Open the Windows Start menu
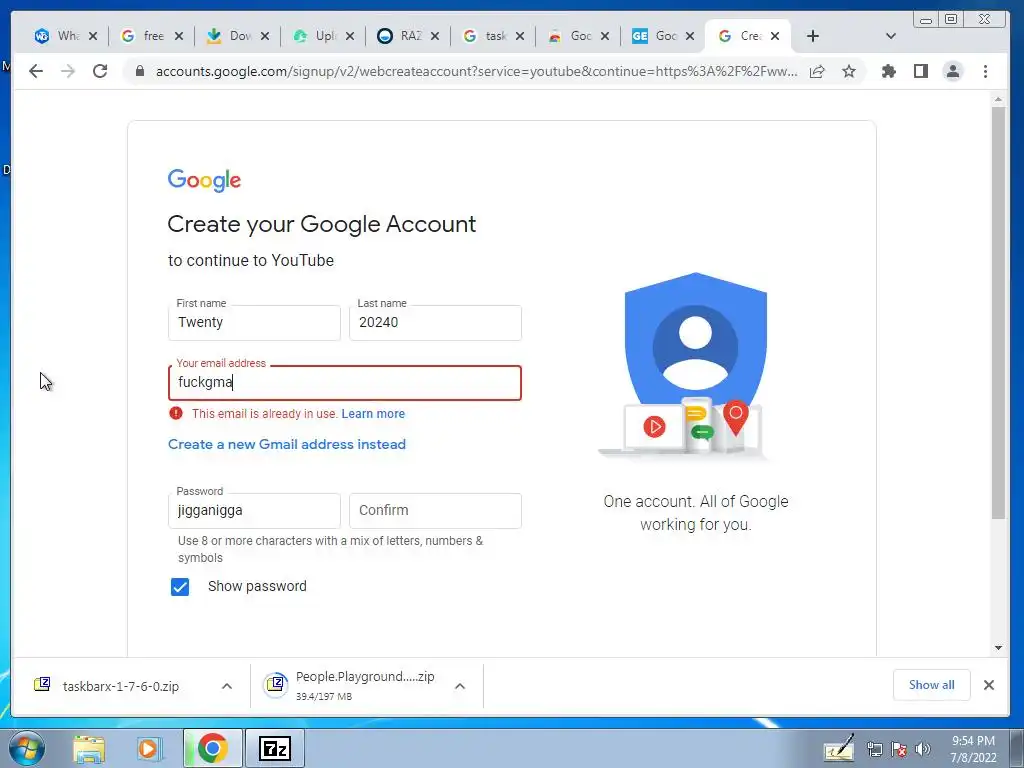Viewport: 1024px width, 768px height. tap(26, 748)
